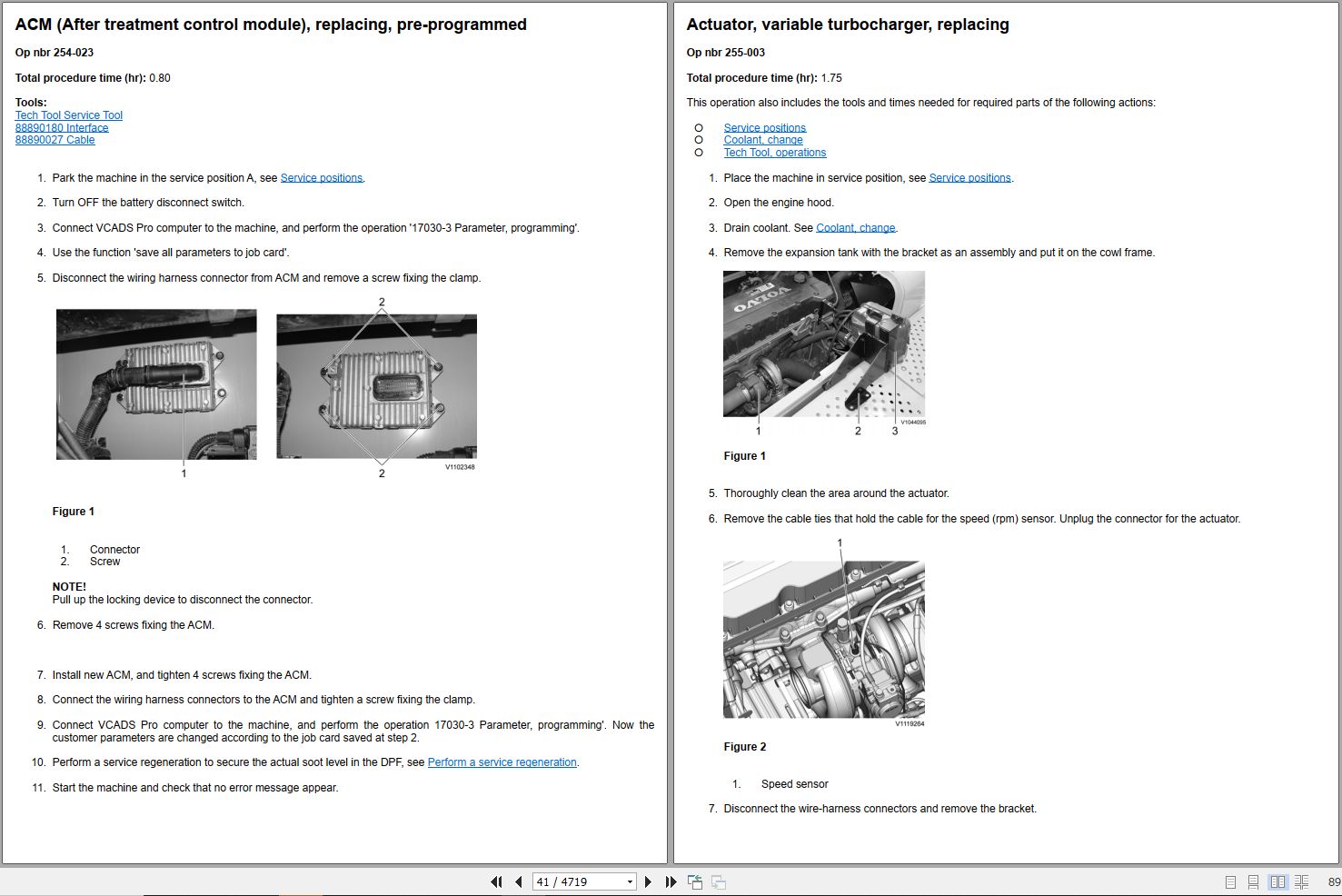Click the next view navigation icon
This screenshot has width=1342, height=896.
[719, 881]
